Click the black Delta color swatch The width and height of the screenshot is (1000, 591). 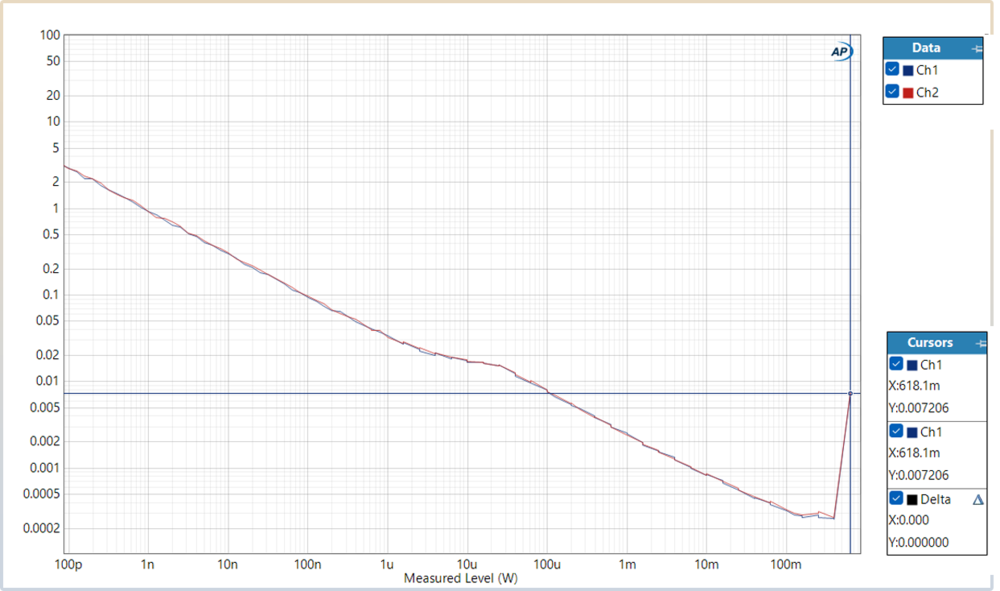tap(912, 500)
